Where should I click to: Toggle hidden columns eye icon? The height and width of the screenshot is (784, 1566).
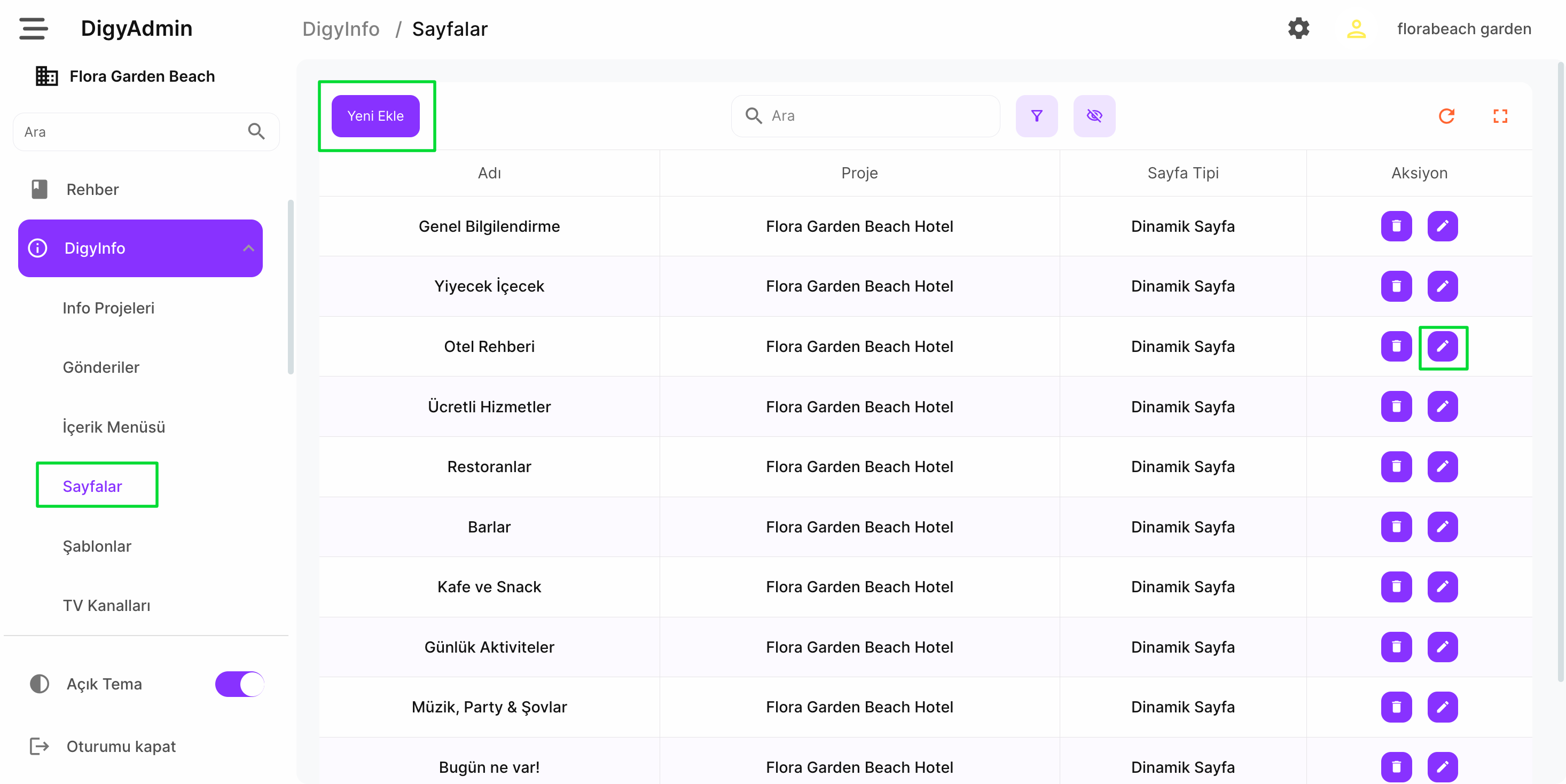1094,115
